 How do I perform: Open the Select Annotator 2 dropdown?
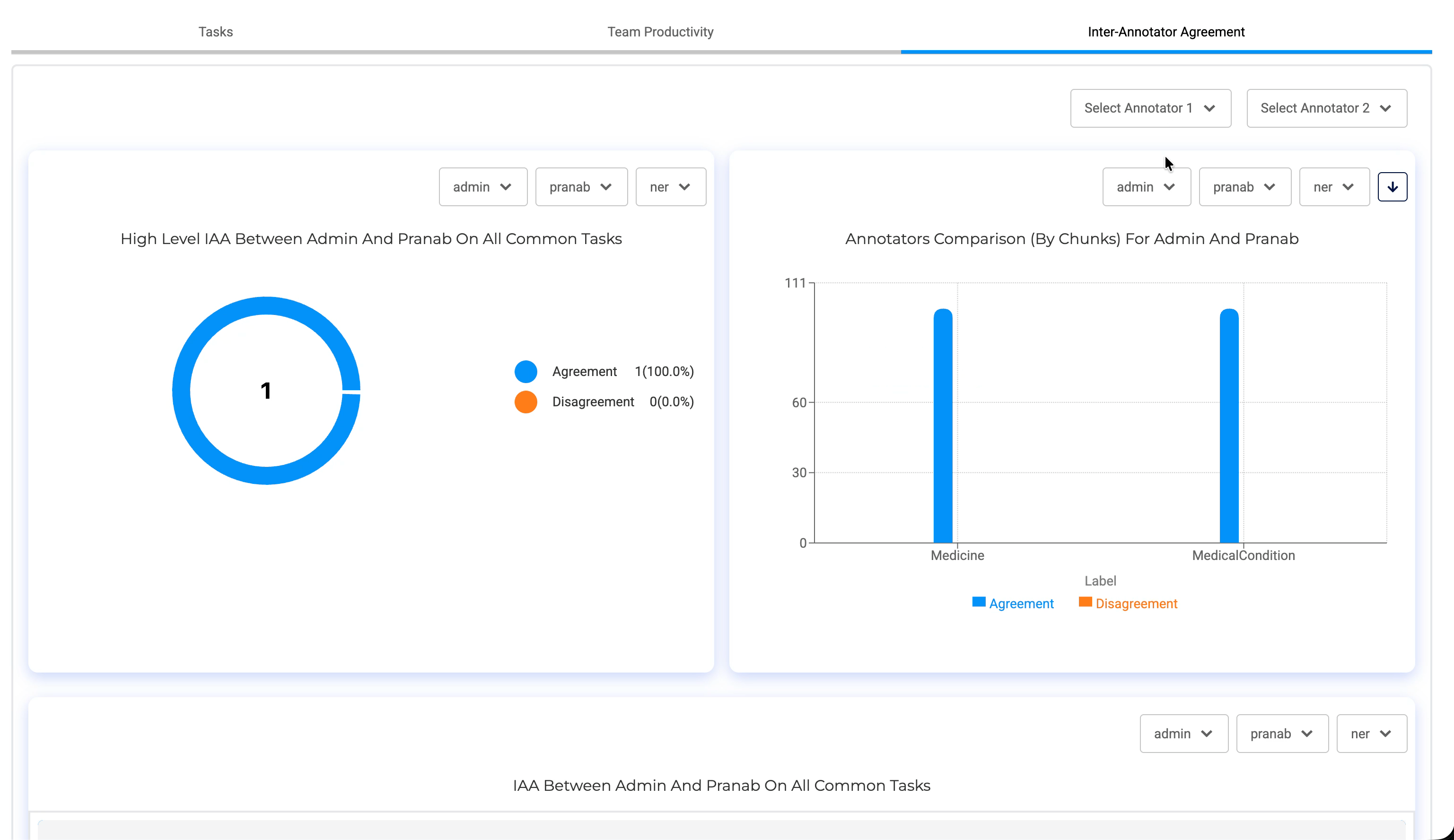point(1326,108)
